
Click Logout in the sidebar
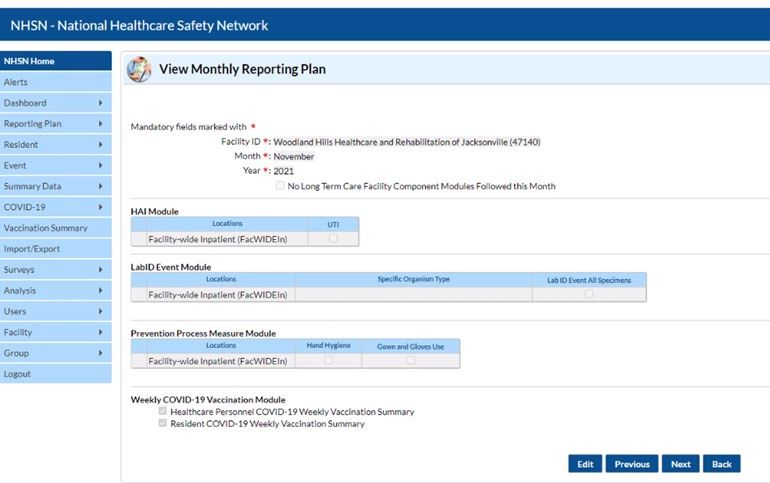(55, 374)
